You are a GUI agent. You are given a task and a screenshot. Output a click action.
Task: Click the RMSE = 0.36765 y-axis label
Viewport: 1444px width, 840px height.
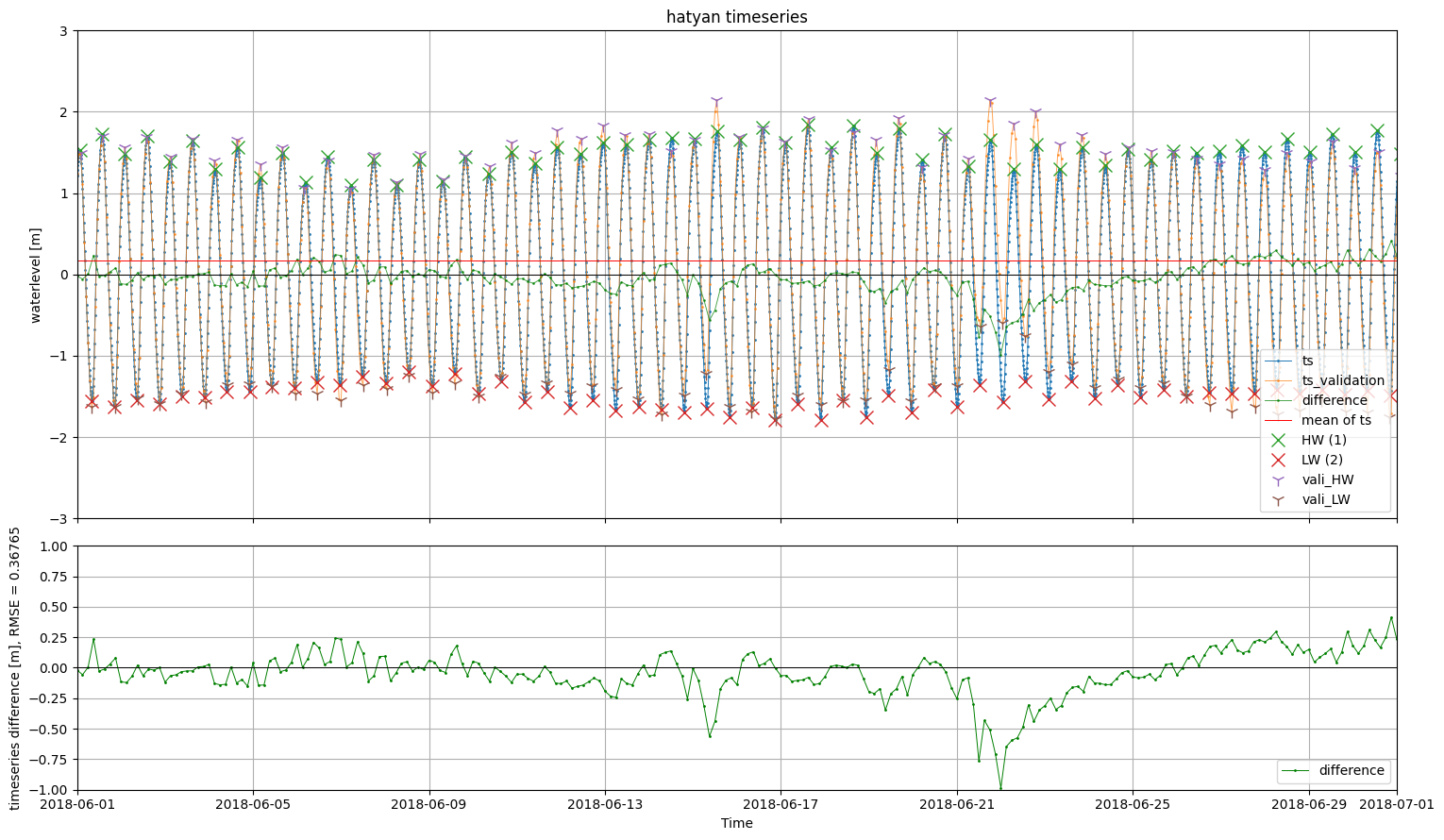click(15, 668)
